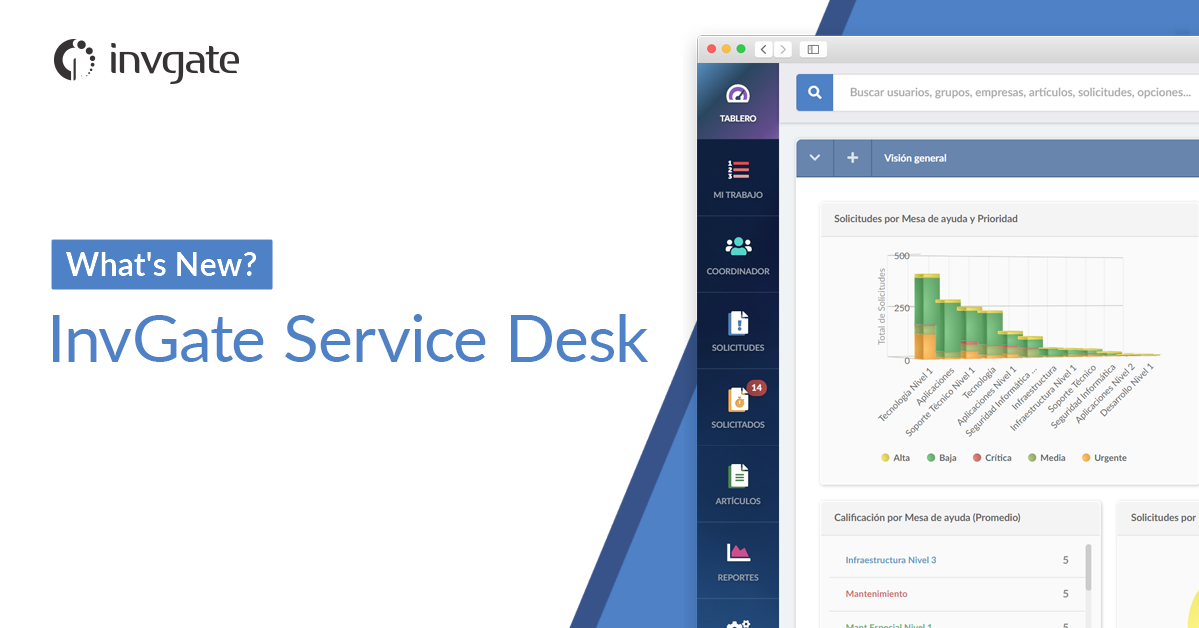Open the Artículos page icon
1199x628 pixels.
click(x=738, y=476)
